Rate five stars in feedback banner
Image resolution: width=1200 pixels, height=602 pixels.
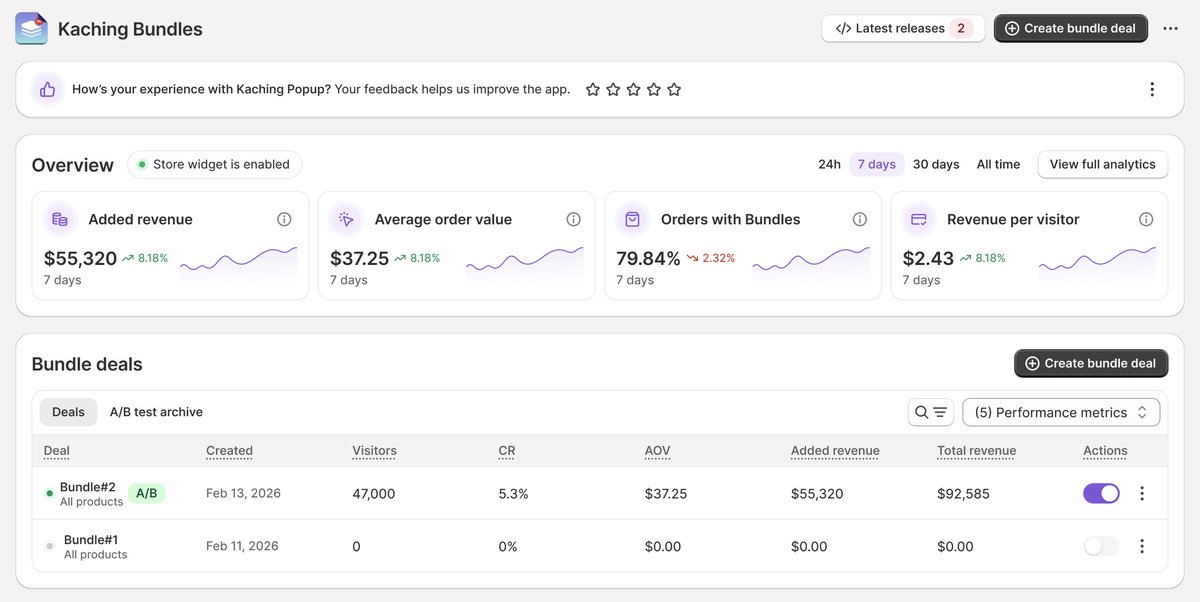point(674,90)
